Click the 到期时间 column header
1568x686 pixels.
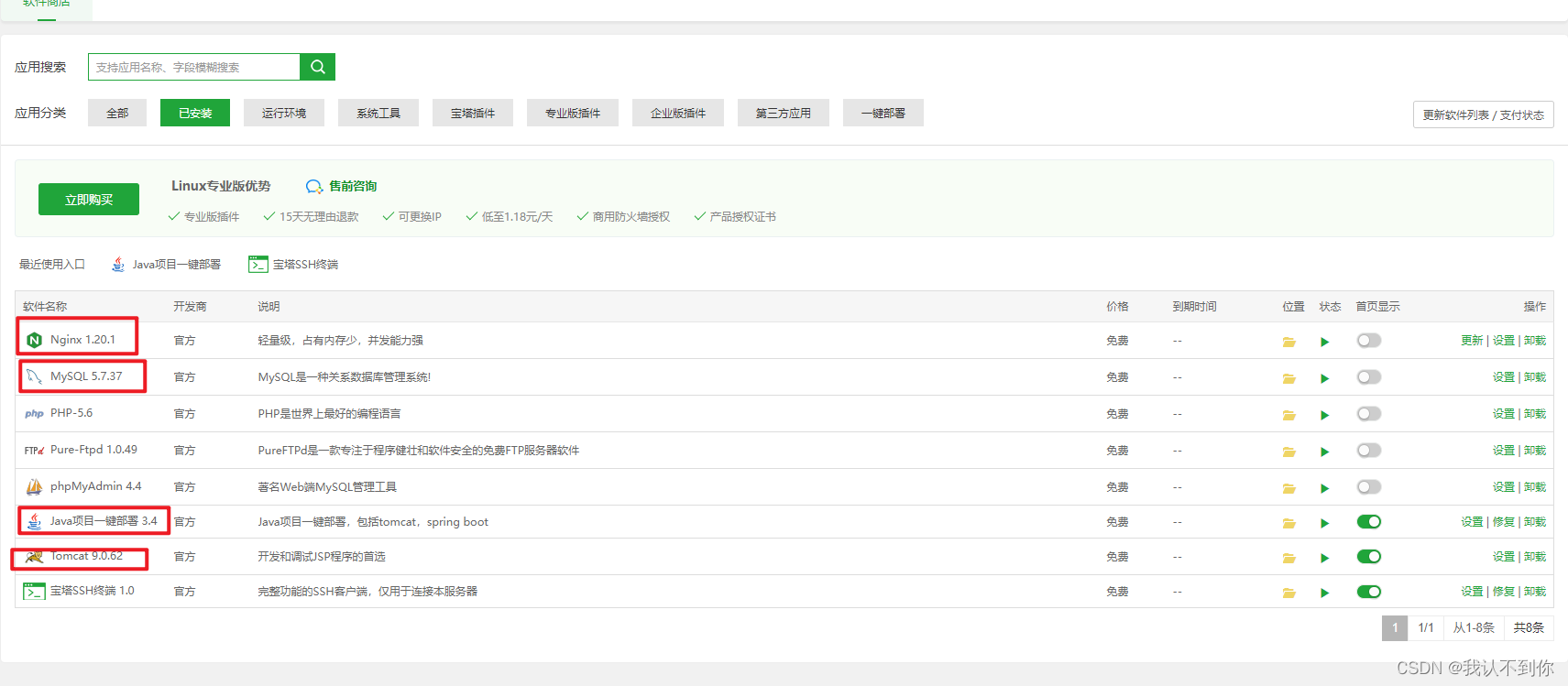[x=1194, y=307]
